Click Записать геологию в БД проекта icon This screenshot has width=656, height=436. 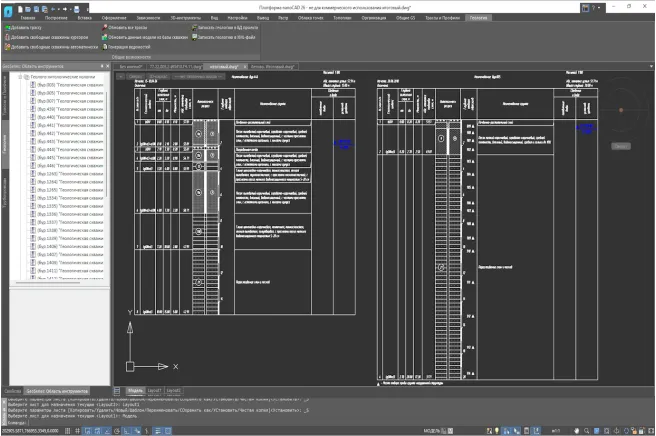coord(195,28)
